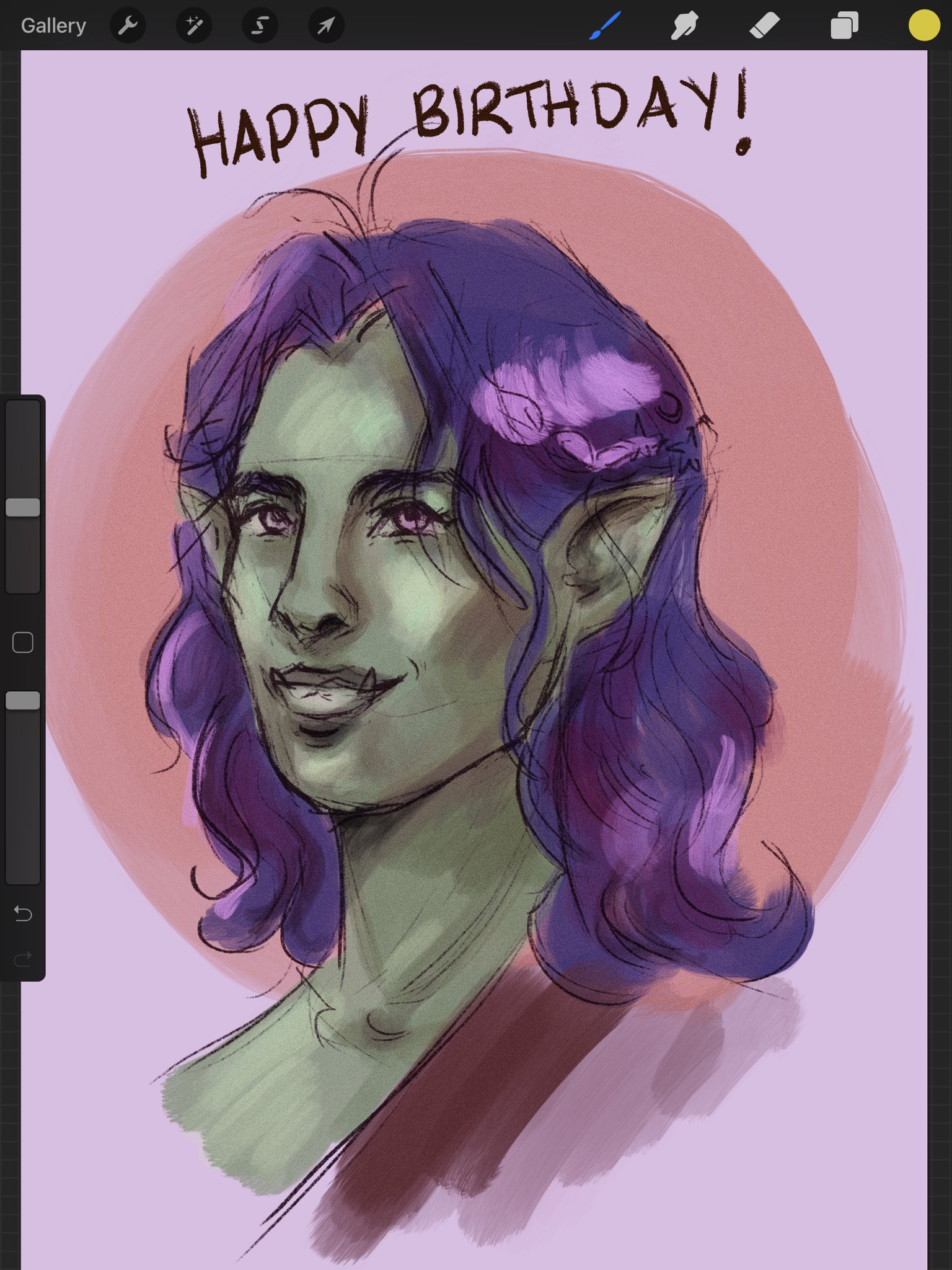Activate the Selection tool
The width and height of the screenshot is (952, 1270).
click(260, 26)
